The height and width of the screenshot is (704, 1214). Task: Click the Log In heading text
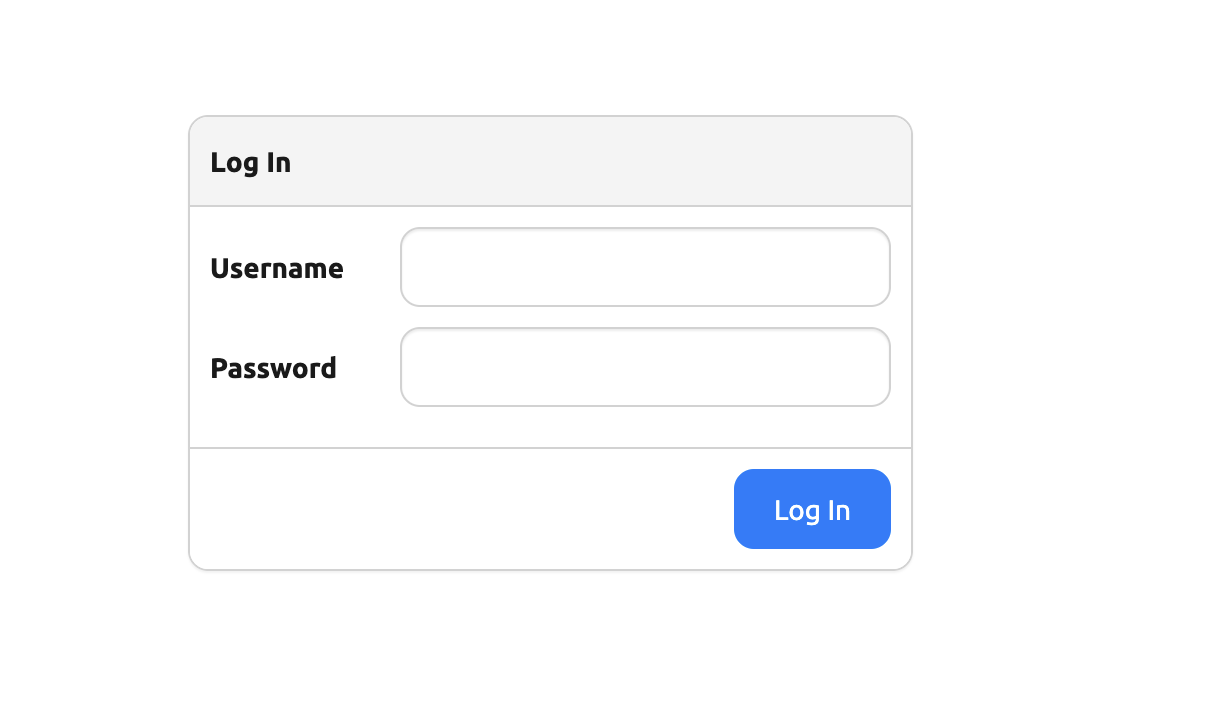point(250,162)
